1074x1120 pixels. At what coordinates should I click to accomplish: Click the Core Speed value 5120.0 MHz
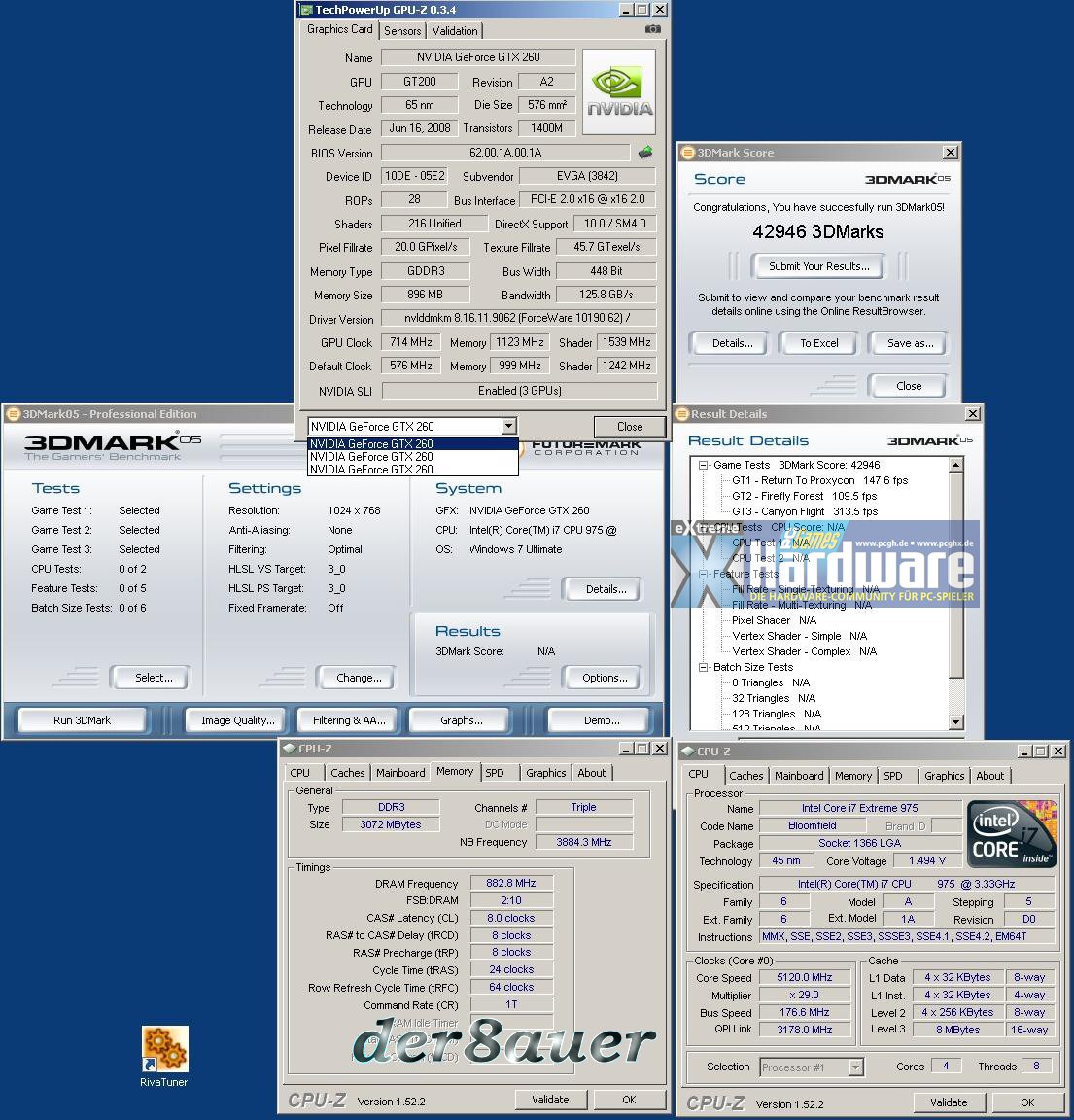pyautogui.click(x=805, y=978)
